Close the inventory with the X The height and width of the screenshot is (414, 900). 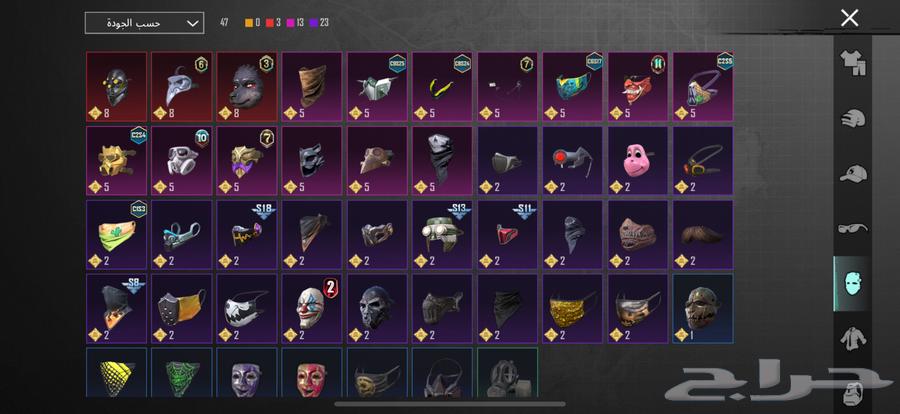(849, 18)
